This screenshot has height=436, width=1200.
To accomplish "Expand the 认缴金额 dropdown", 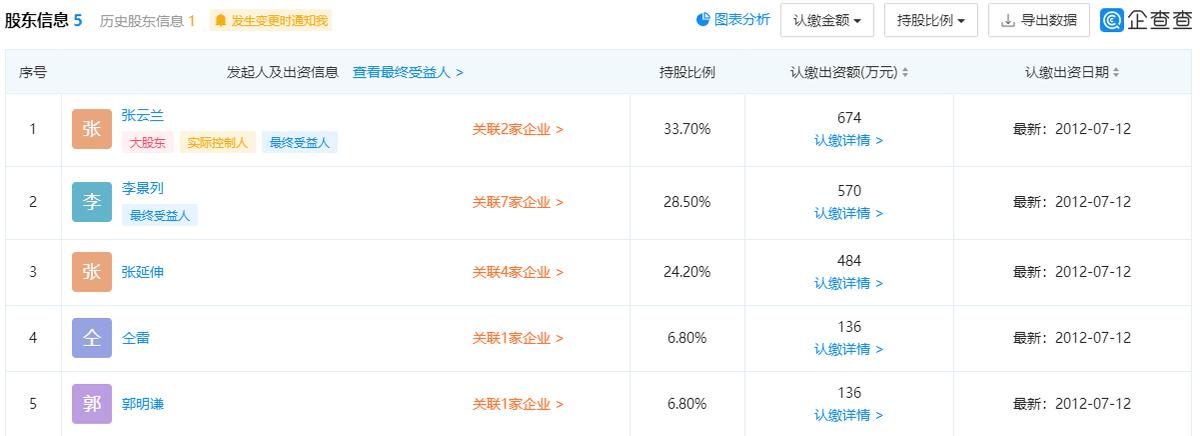I will pos(827,21).
